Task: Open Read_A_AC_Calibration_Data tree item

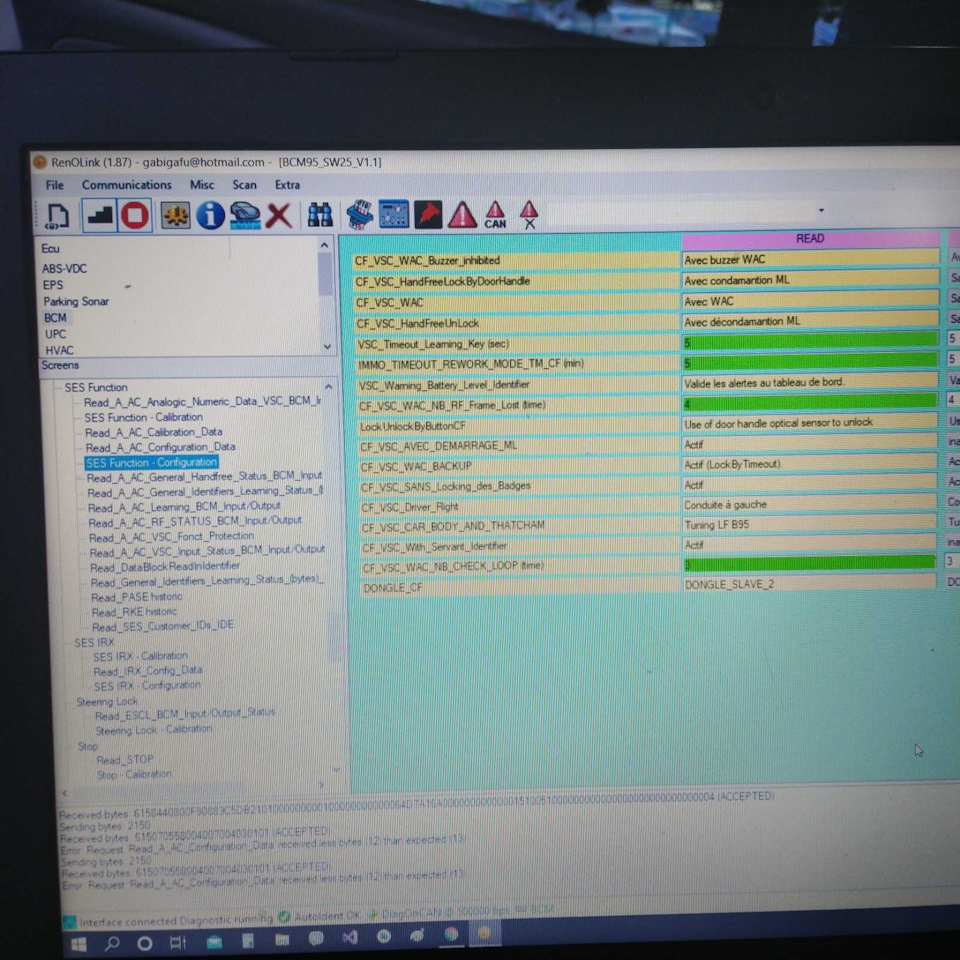Action: [154, 432]
